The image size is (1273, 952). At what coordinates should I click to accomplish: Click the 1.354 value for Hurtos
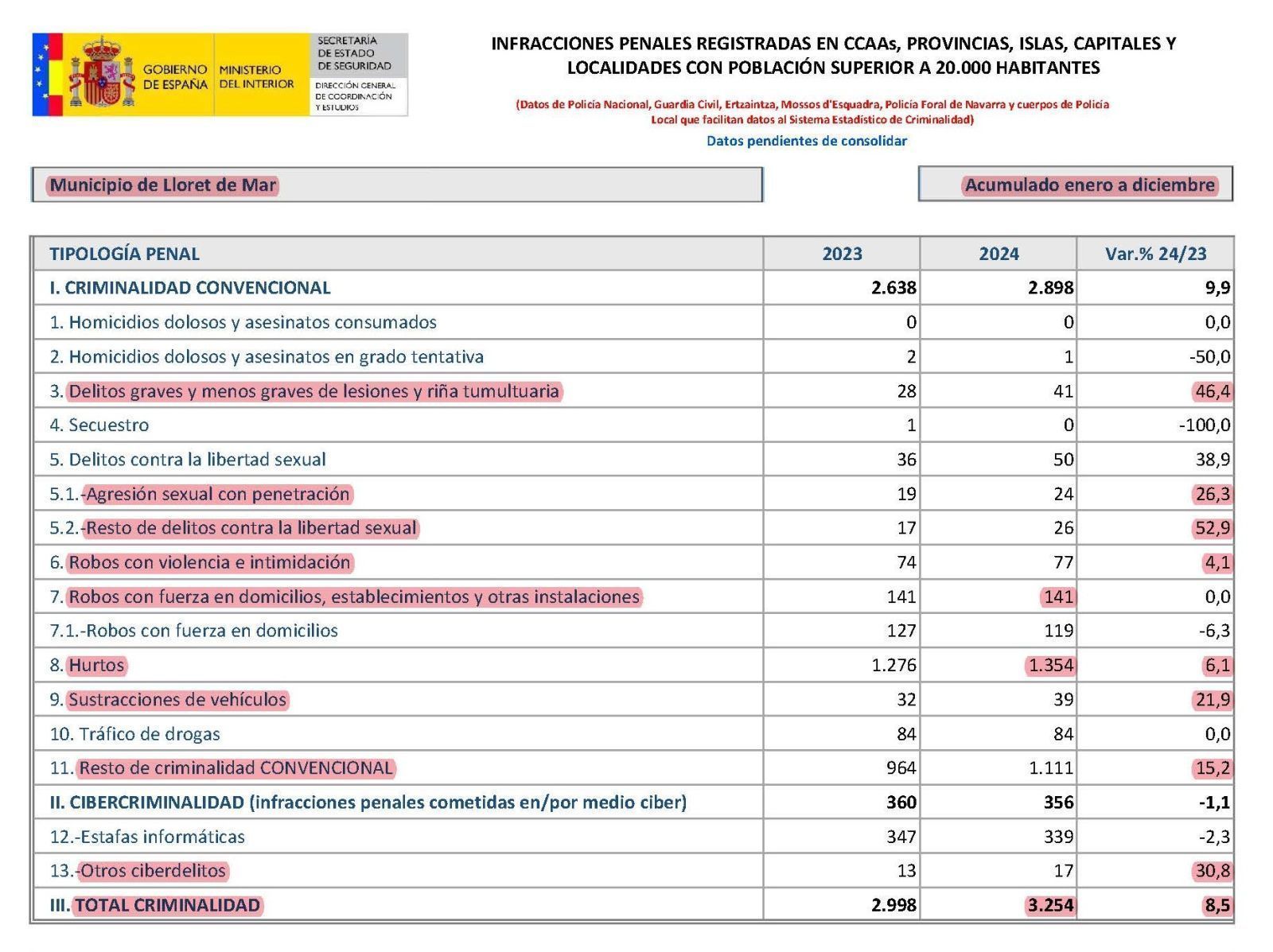click(x=1050, y=665)
